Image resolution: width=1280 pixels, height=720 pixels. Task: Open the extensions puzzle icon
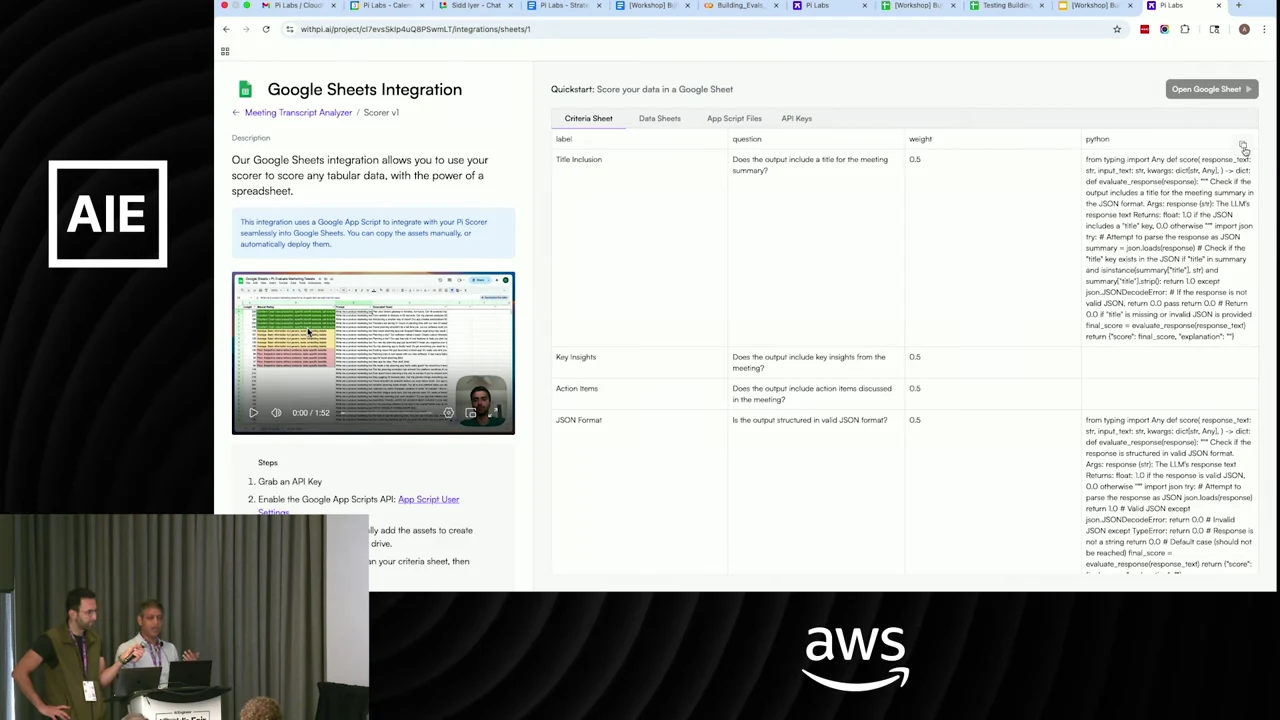[x=1185, y=29]
